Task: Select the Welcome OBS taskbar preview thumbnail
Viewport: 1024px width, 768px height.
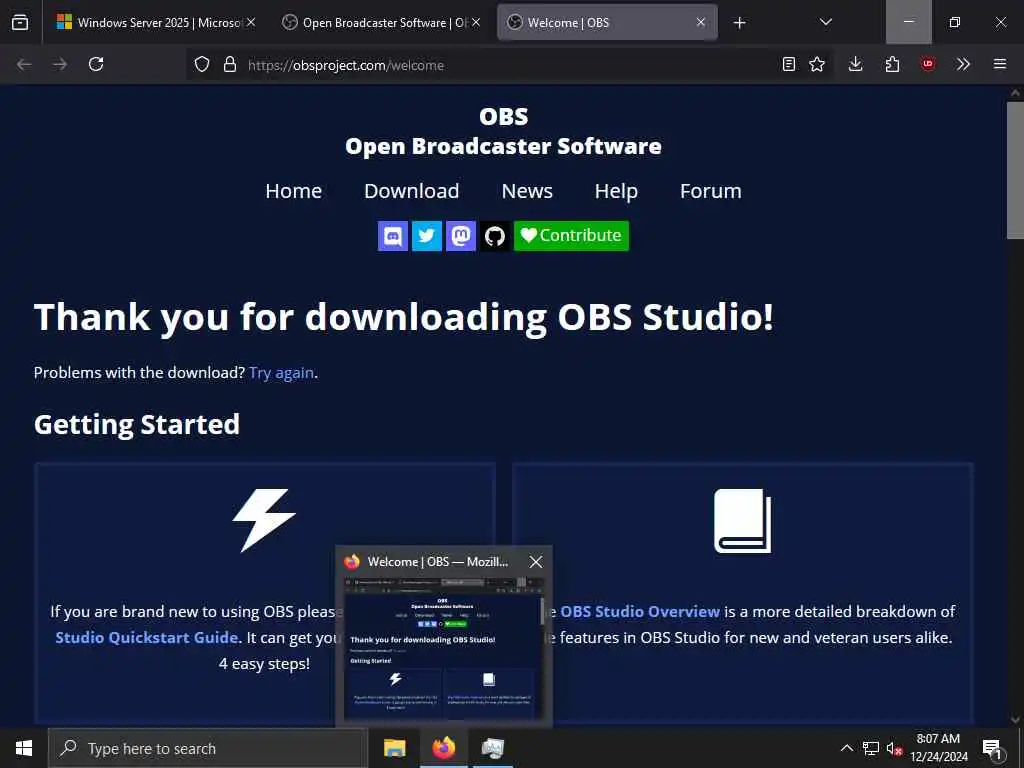Action: point(444,648)
